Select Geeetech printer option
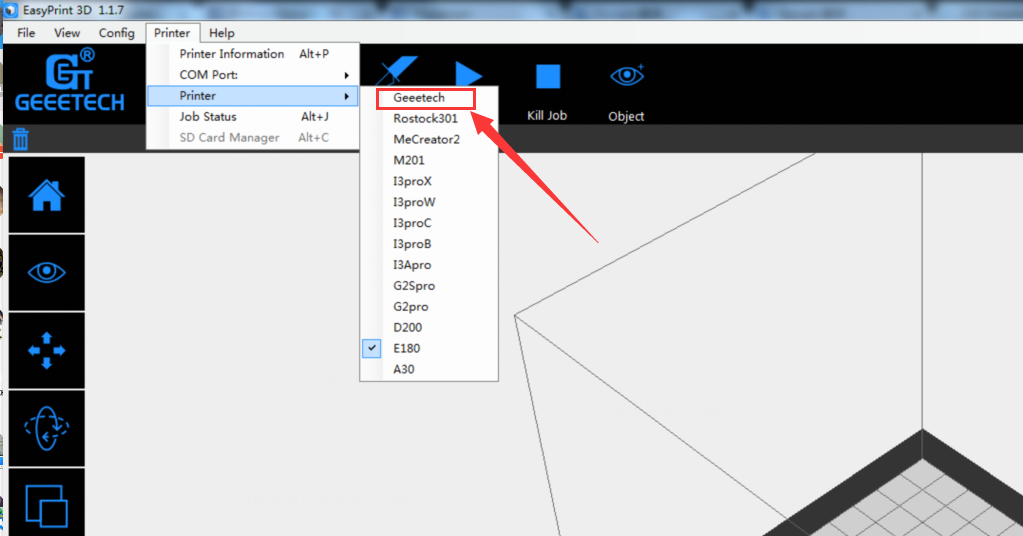The image size is (1023, 536). [419, 98]
